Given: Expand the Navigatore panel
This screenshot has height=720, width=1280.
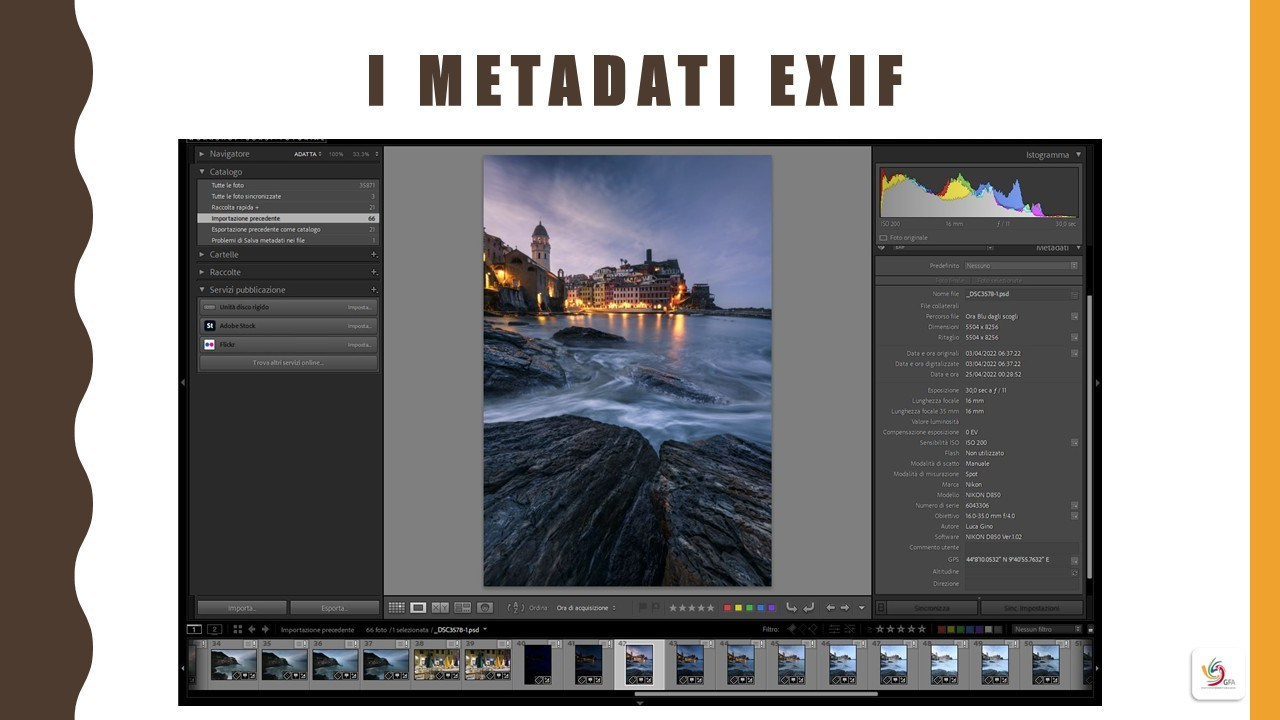Looking at the screenshot, I should point(202,154).
